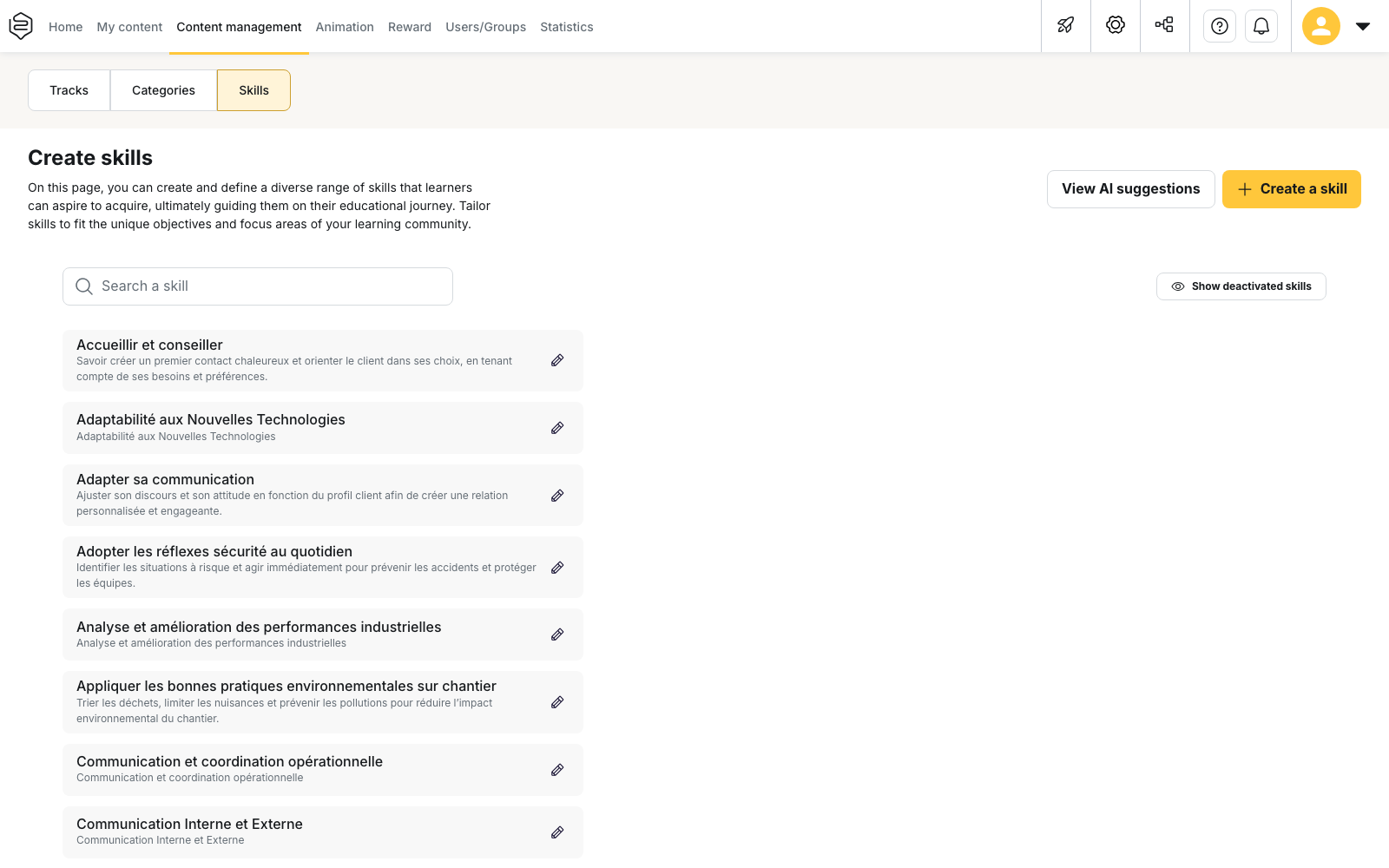Image resolution: width=1389 pixels, height=868 pixels.
Task: Click the yellow user avatar
Action: click(1321, 26)
